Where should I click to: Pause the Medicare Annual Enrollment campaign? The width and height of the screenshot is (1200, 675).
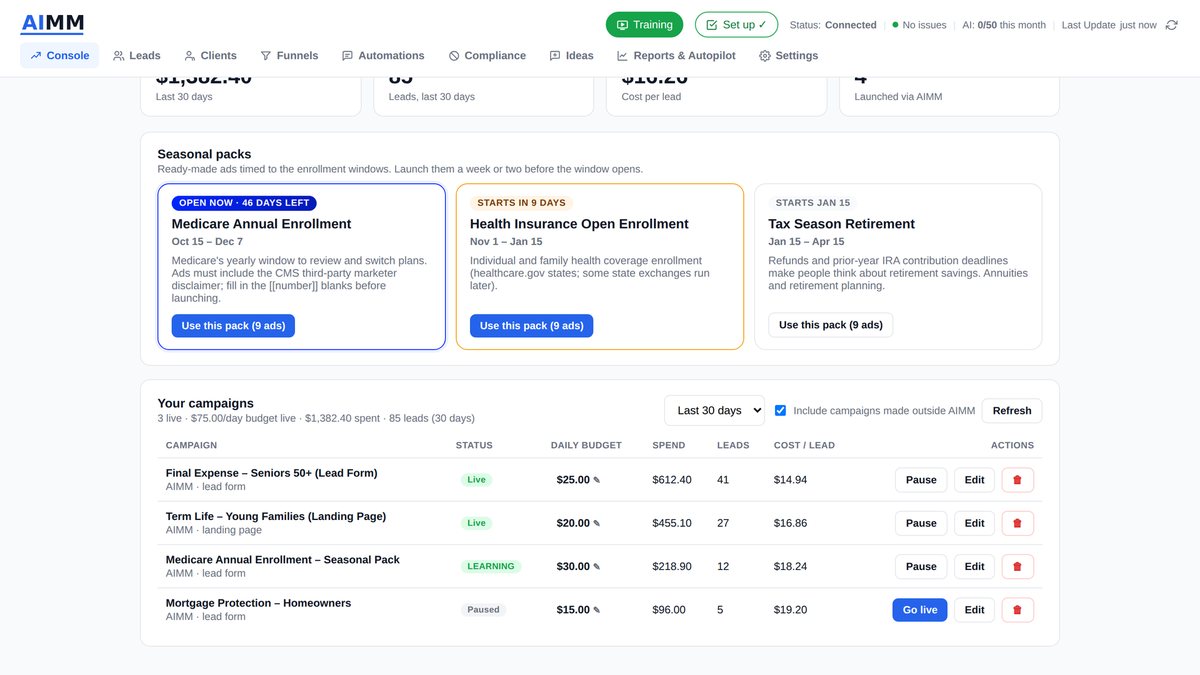pos(921,566)
